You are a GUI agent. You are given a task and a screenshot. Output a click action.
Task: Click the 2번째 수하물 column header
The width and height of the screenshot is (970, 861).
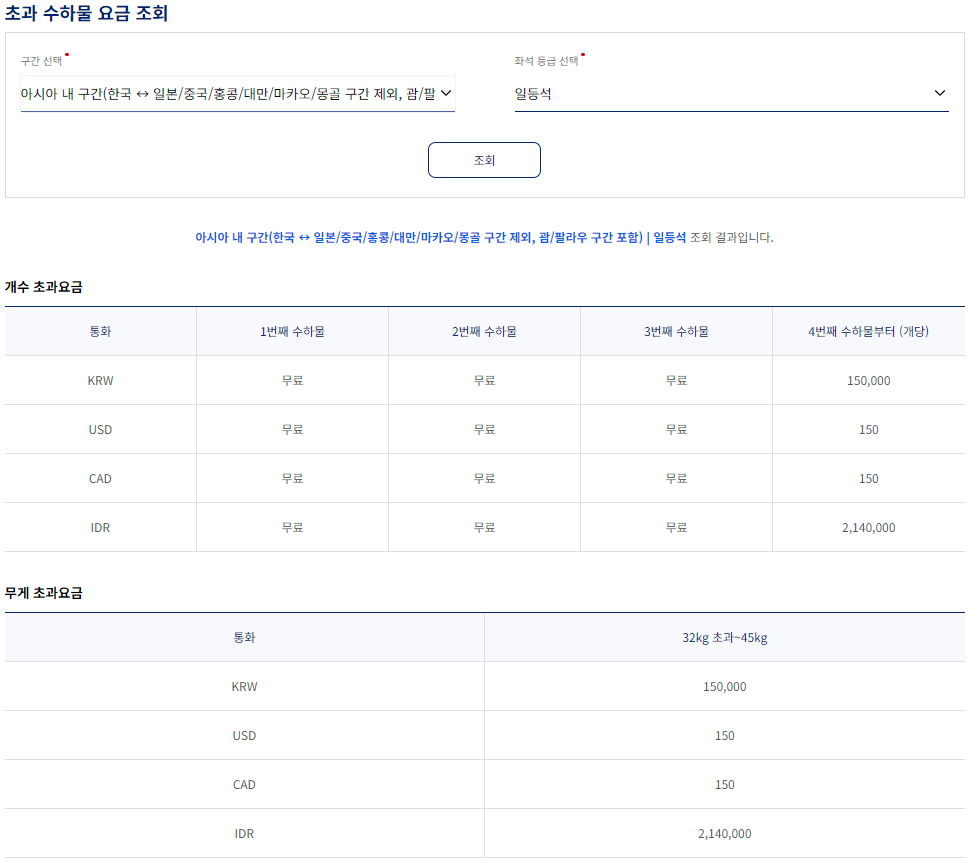click(483, 331)
